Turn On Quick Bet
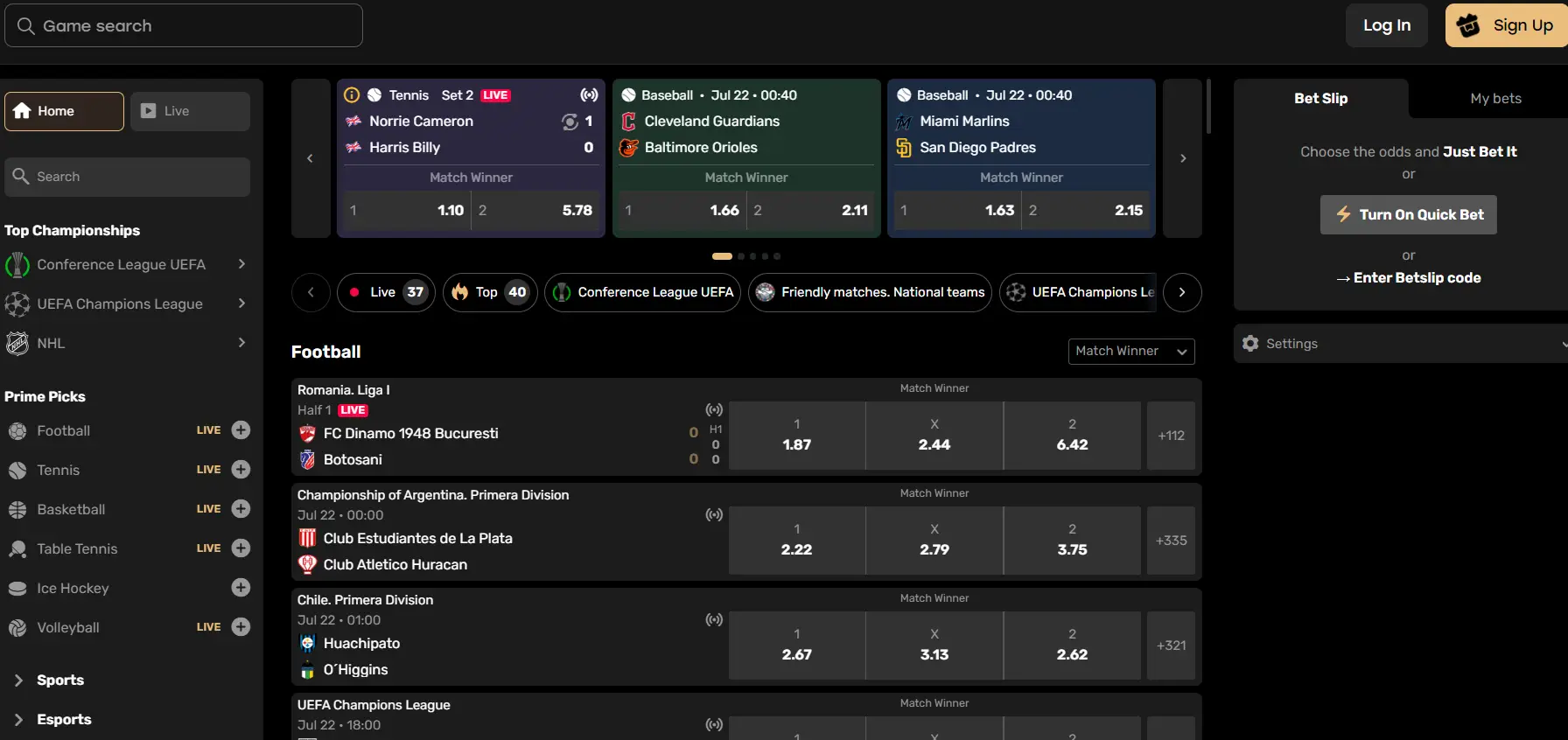The height and width of the screenshot is (740, 1568). click(1409, 215)
